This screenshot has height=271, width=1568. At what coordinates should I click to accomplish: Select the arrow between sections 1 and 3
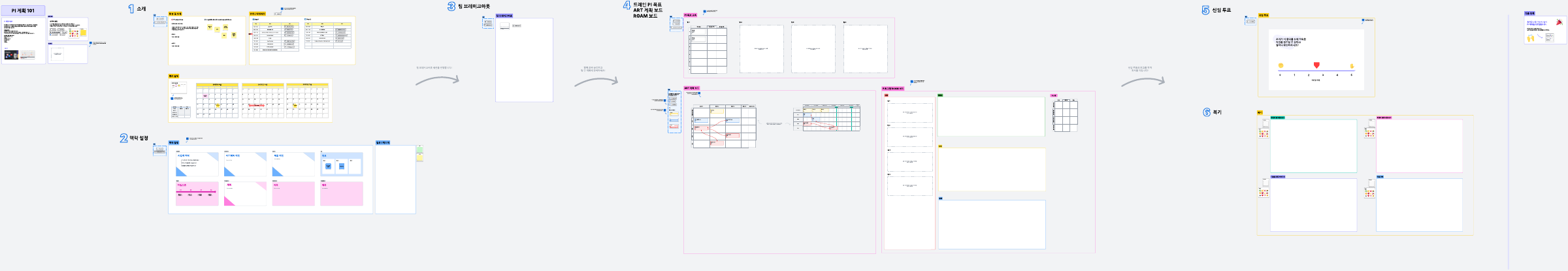click(437, 80)
